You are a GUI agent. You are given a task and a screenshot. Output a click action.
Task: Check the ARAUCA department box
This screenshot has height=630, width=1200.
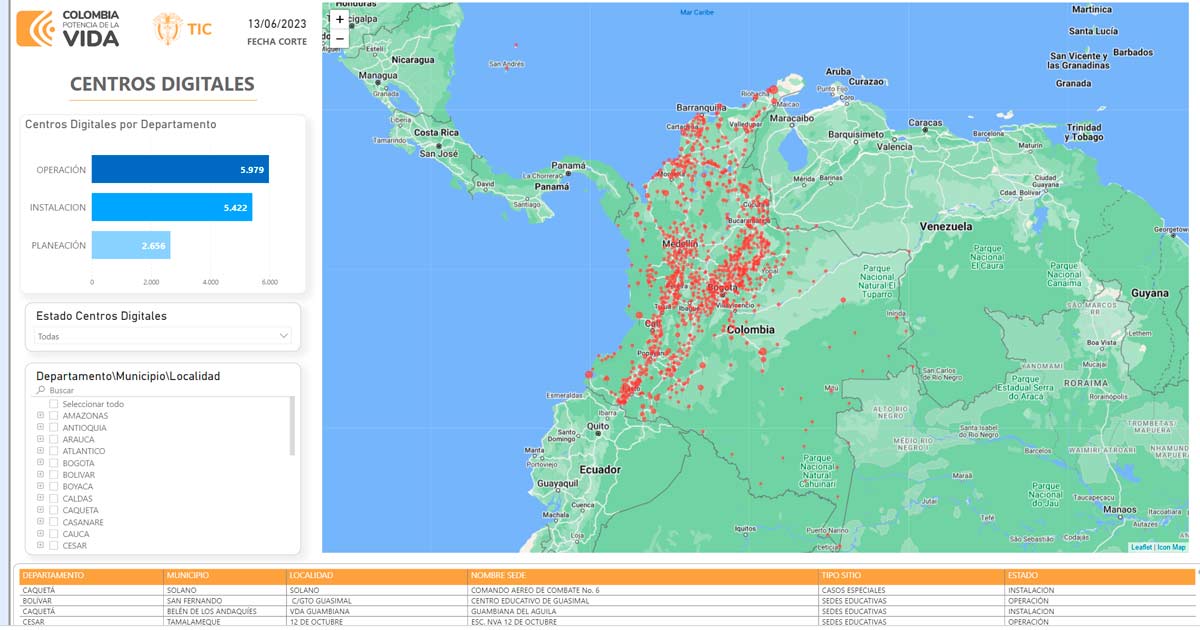pos(53,439)
